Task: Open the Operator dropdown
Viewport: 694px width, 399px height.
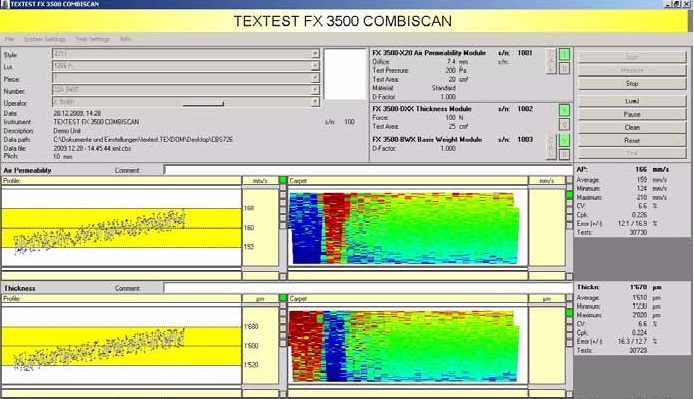Action: coord(315,102)
